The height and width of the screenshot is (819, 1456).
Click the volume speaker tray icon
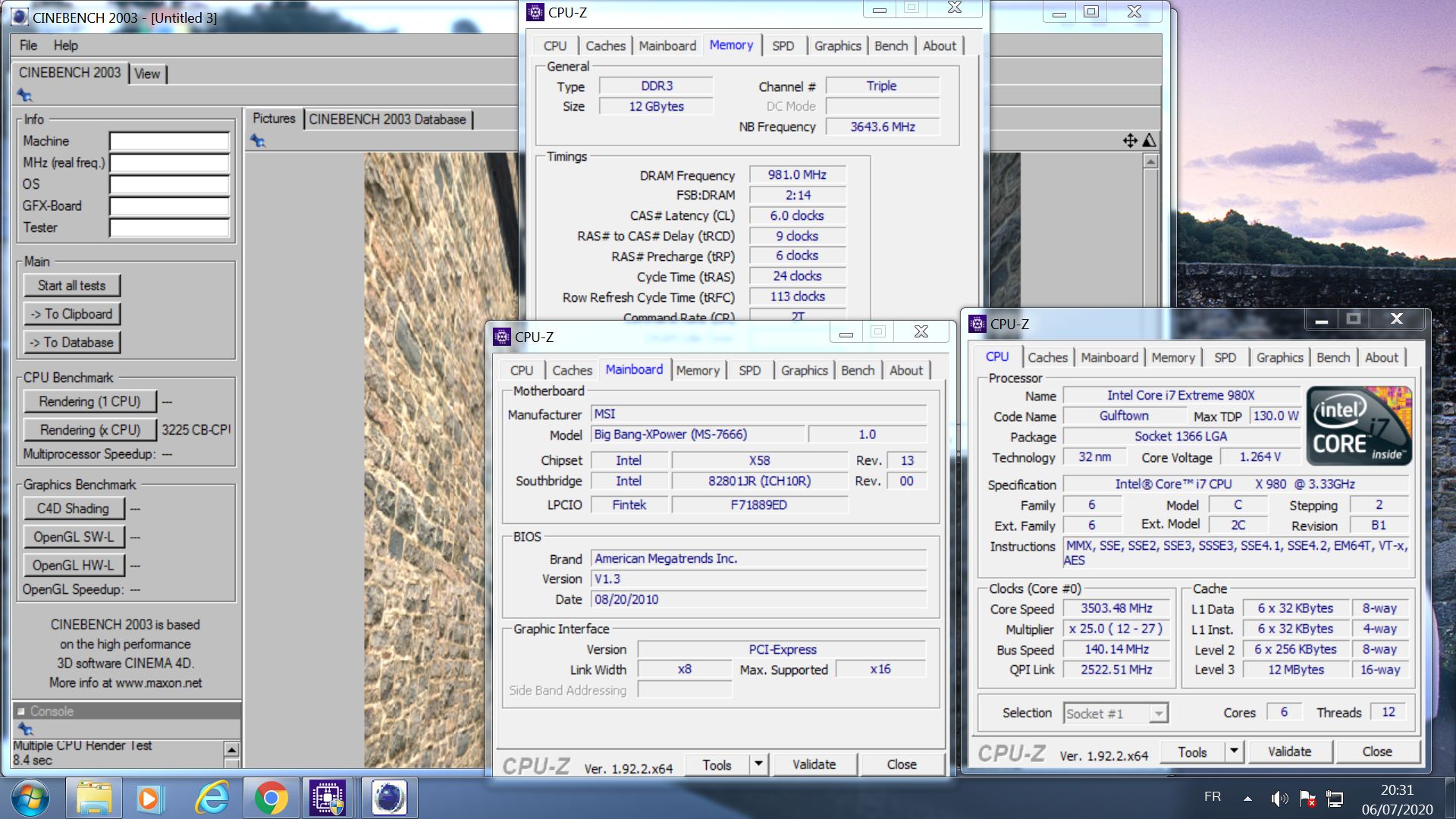point(1279,798)
